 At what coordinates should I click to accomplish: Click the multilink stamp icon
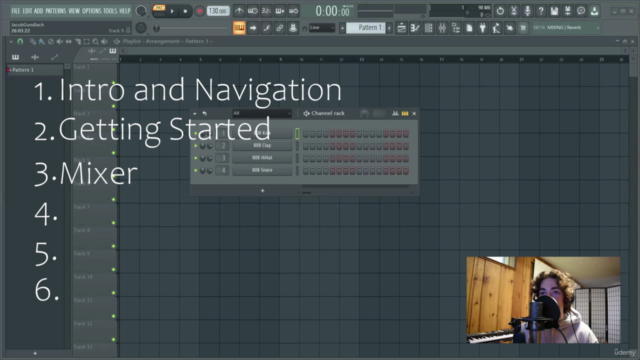[293, 28]
